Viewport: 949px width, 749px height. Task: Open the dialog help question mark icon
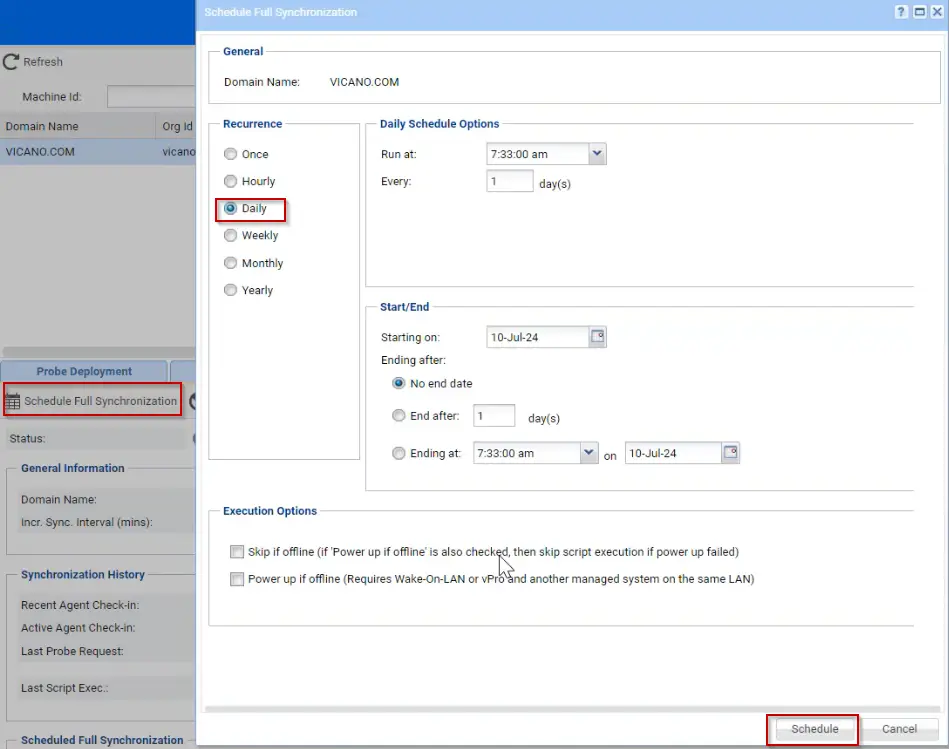tap(901, 12)
